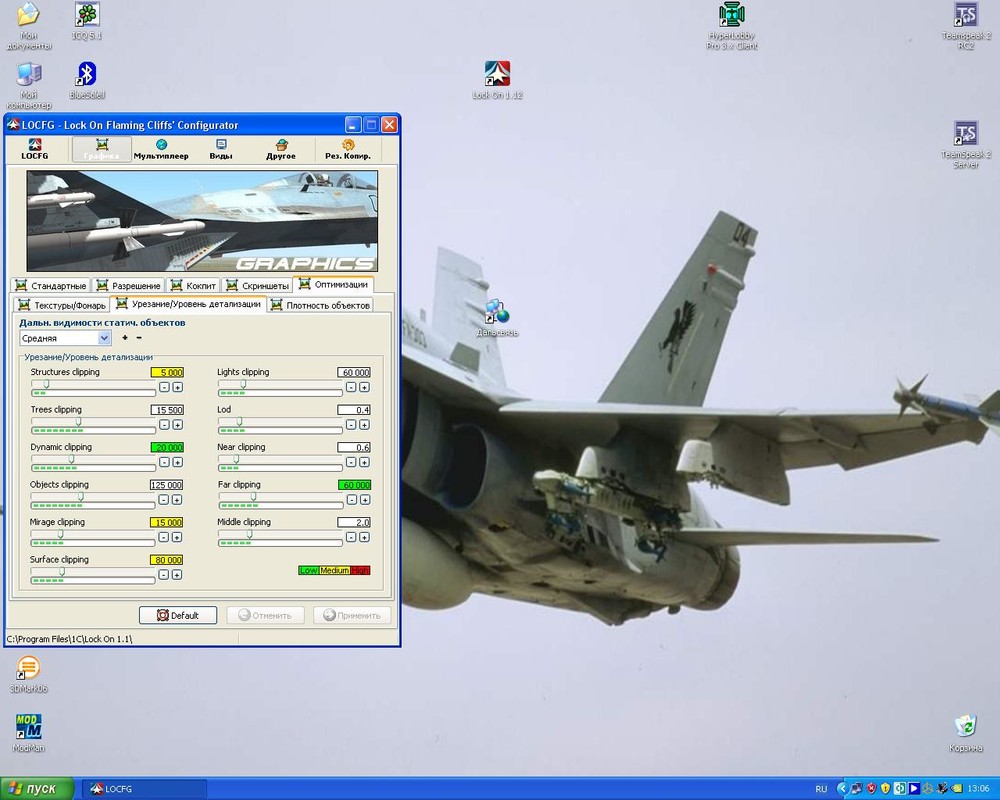The width and height of the screenshot is (1000, 800).
Task: Open the TeamSpeak 2 Server shortcut
Action: point(965,135)
